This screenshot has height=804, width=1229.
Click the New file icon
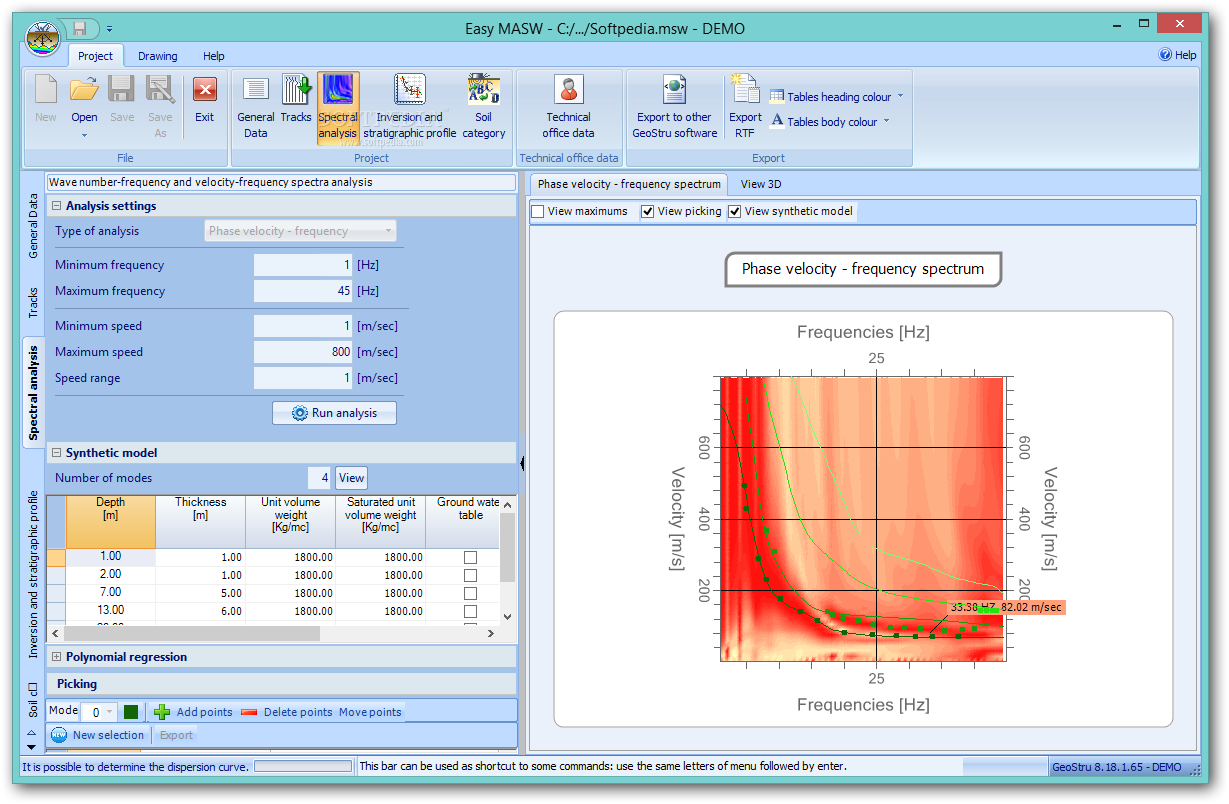pyautogui.click(x=46, y=90)
